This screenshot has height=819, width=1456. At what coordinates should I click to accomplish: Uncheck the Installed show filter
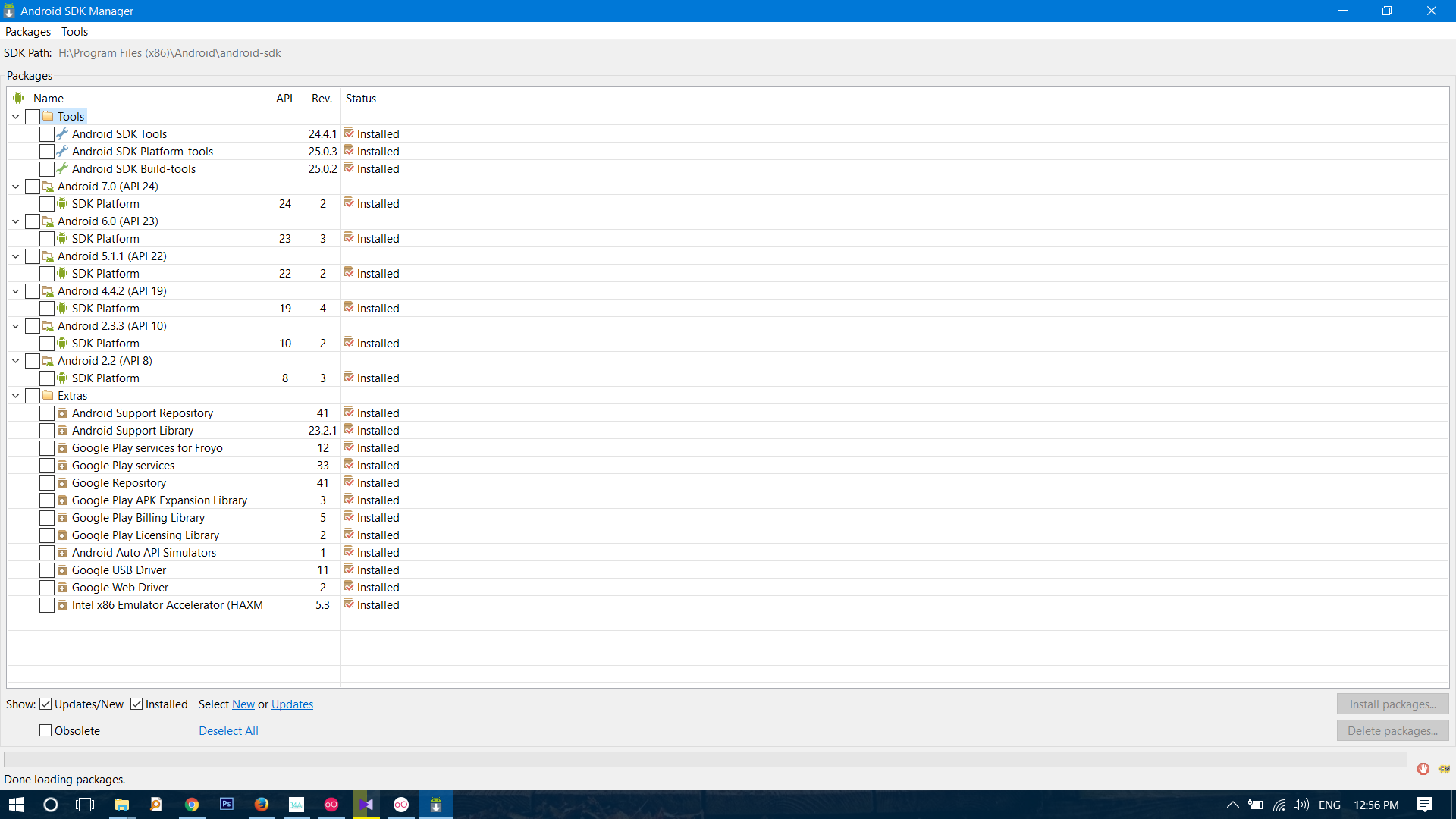click(x=136, y=704)
